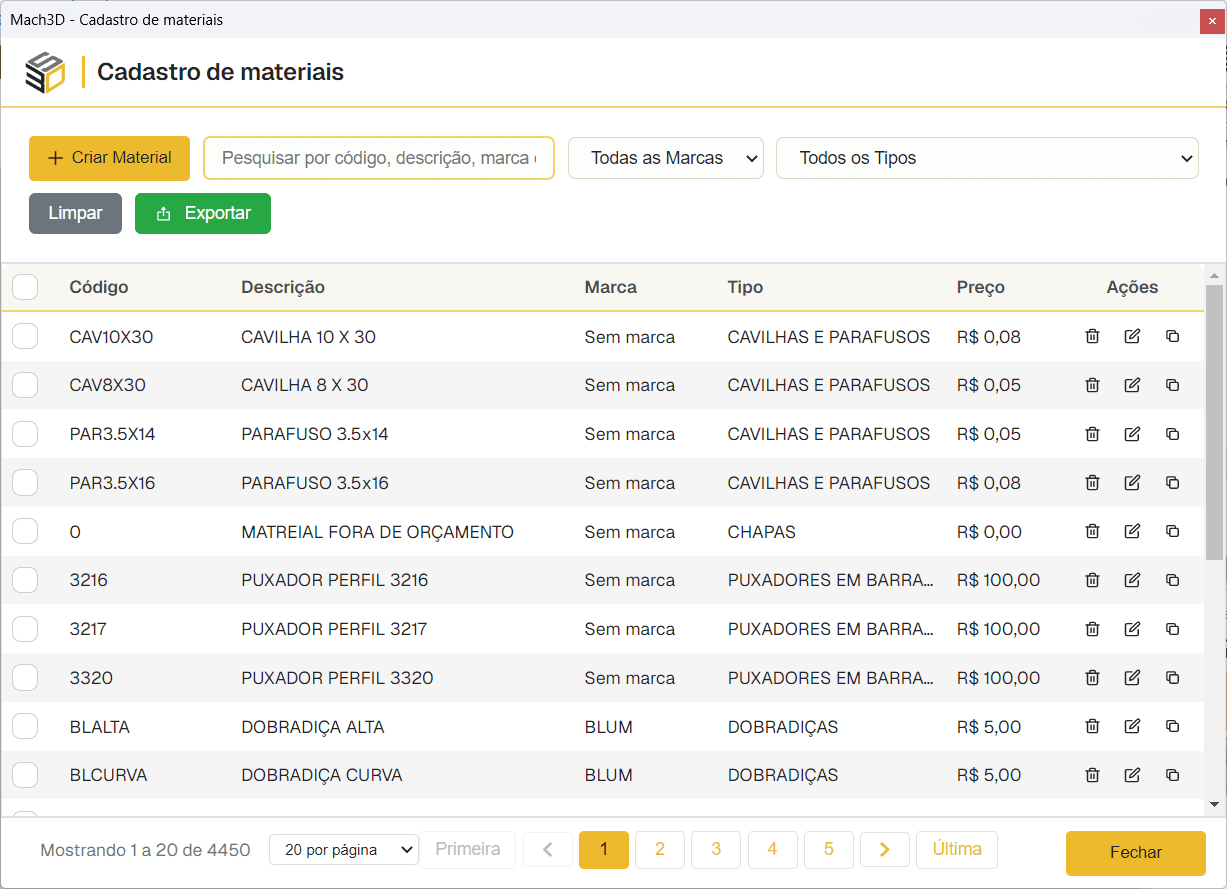Click the table's vertical scrollbar thumb
The height and width of the screenshot is (889, 1227).
pyautogui.click(x=1214, y=422)
